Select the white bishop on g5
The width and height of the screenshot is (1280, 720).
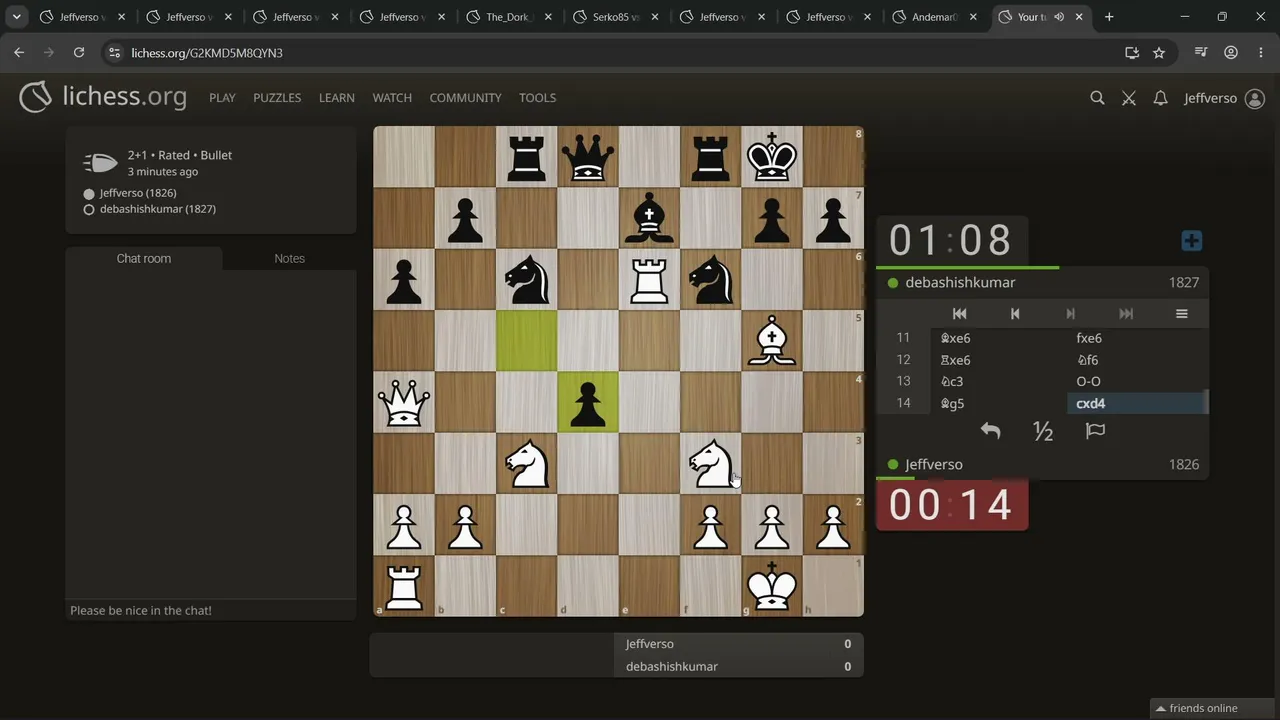click(772, 341)
